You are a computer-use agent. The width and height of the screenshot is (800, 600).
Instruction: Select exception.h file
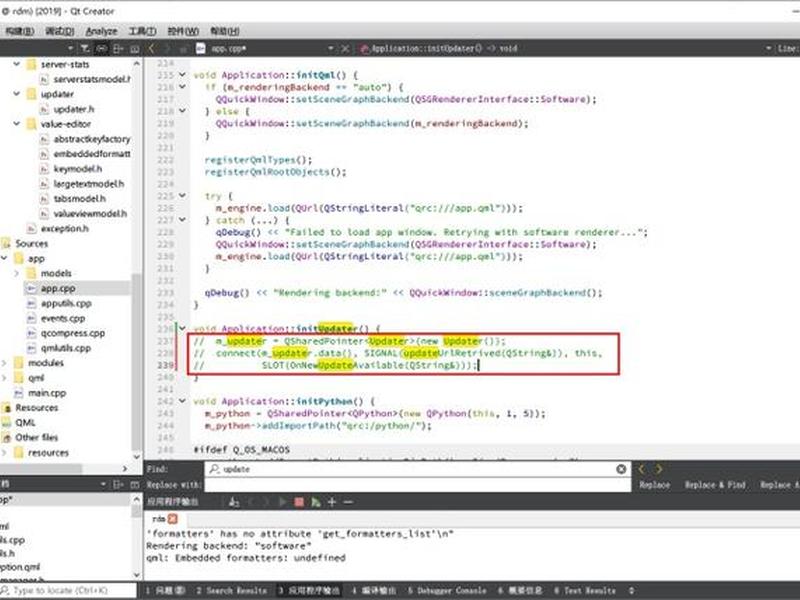[x=64, y=229]
